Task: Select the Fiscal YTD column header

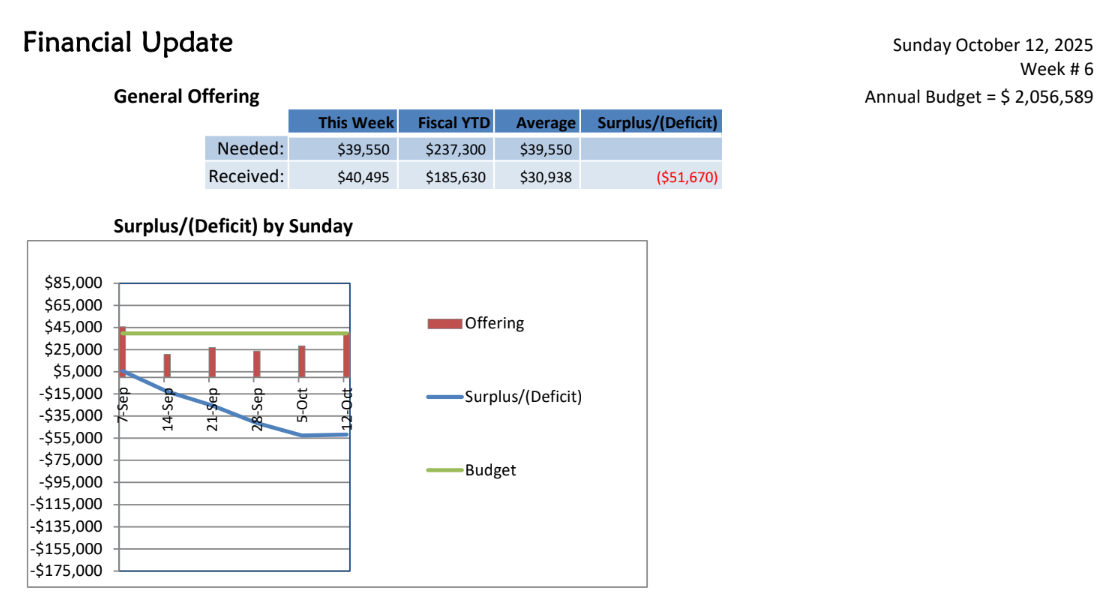Action: coord(454,123)
